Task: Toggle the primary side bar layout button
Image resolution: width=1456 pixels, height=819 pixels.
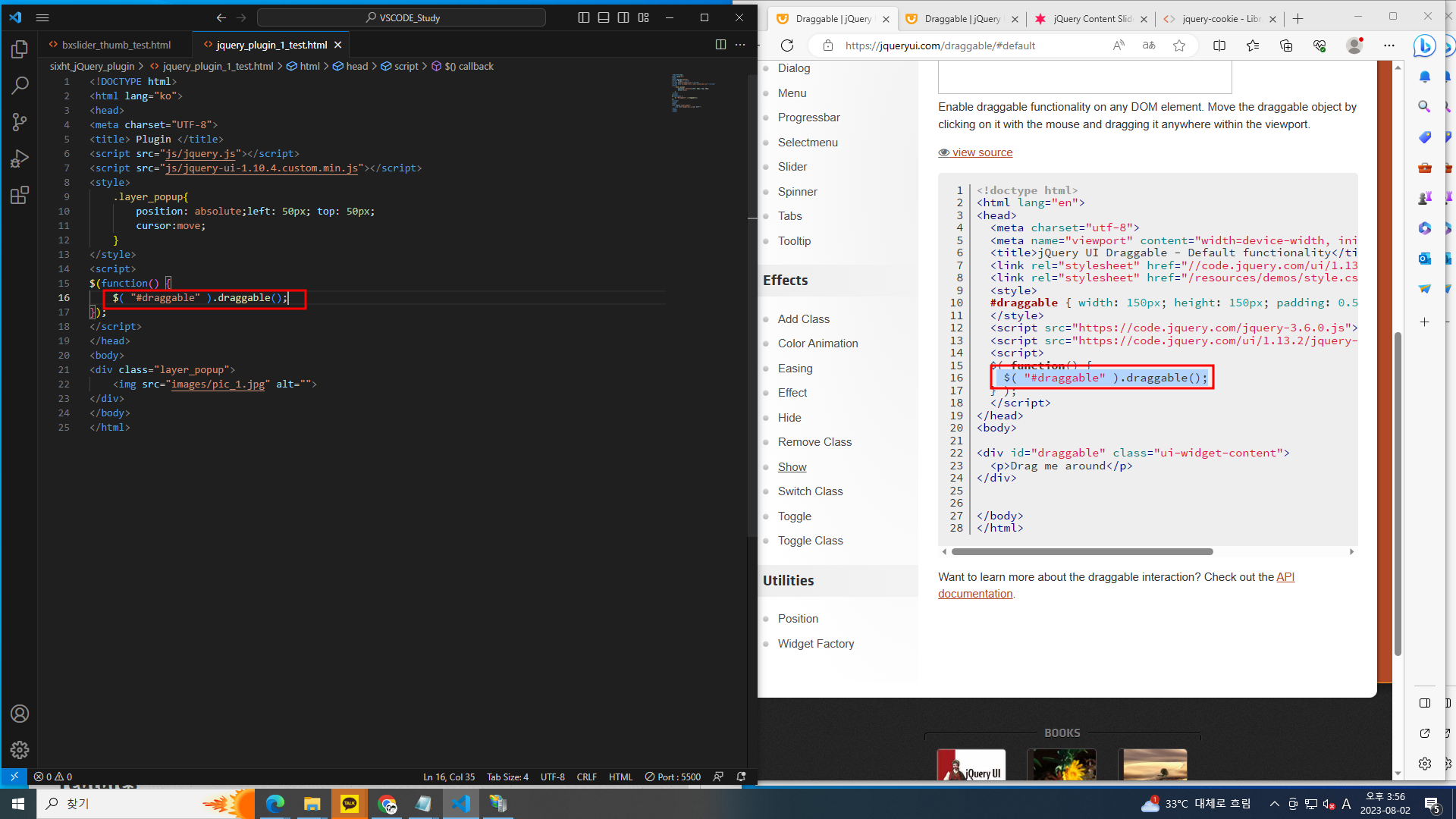Action: (x=584, y=17)
